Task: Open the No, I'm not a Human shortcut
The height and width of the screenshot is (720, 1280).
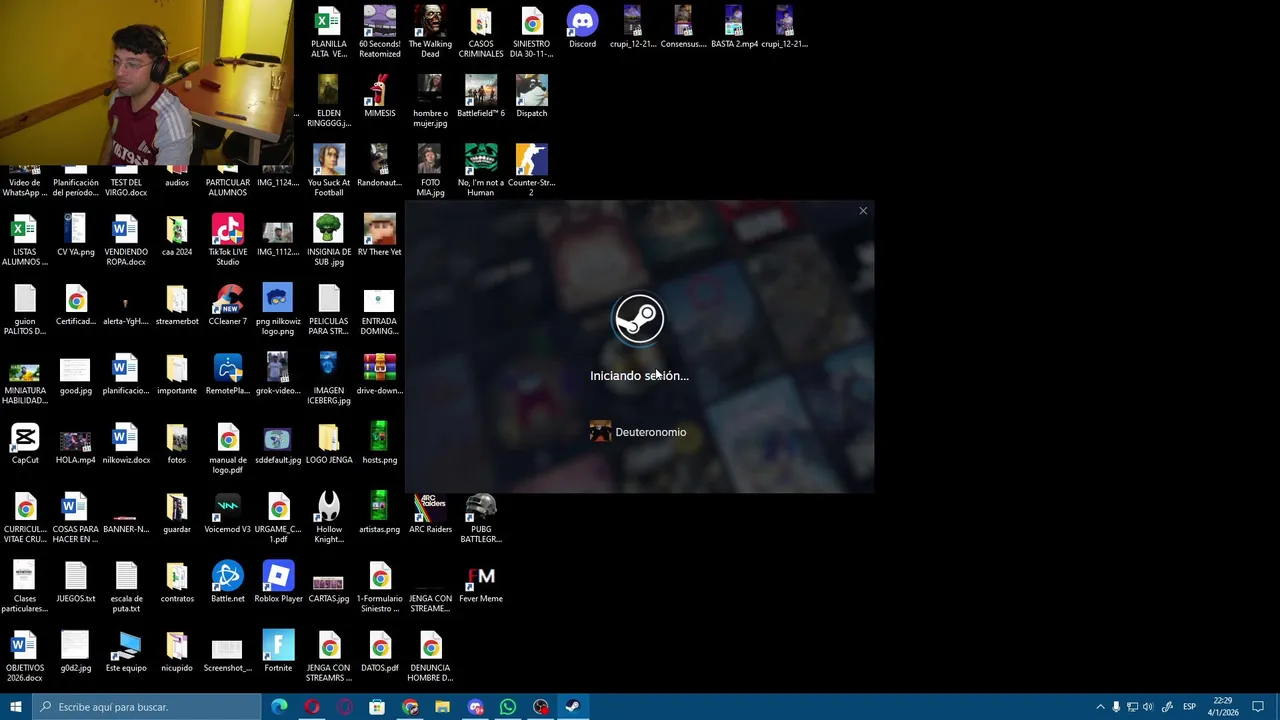Action: [481, 170]
